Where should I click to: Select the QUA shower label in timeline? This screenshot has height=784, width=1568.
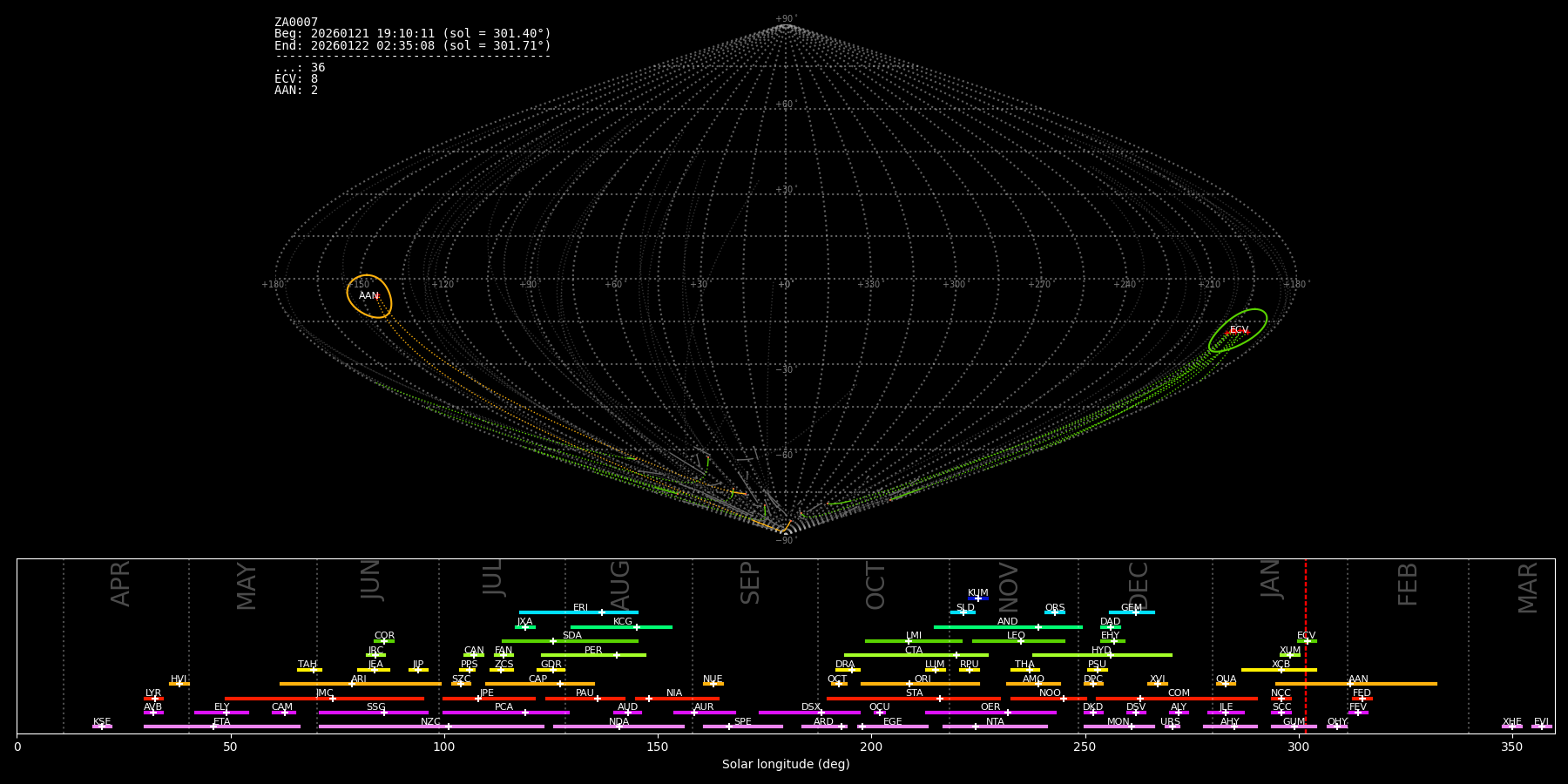click(x=1227, y=679)
